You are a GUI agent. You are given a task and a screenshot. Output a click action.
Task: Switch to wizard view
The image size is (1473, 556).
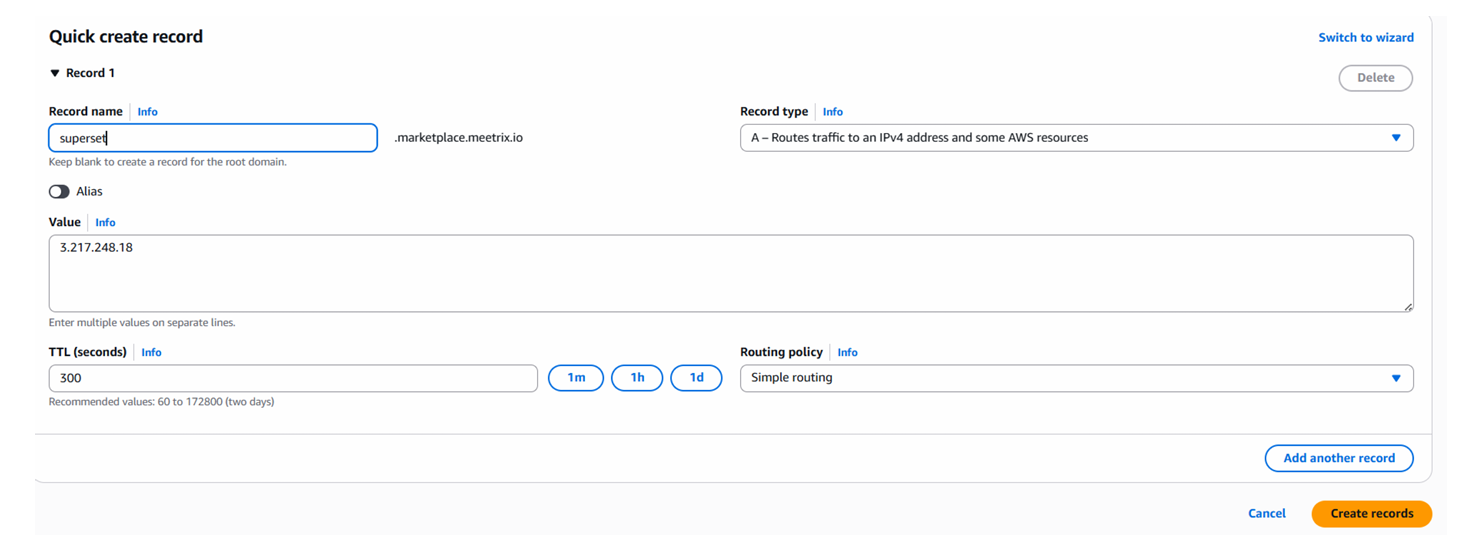(1365, 38)
